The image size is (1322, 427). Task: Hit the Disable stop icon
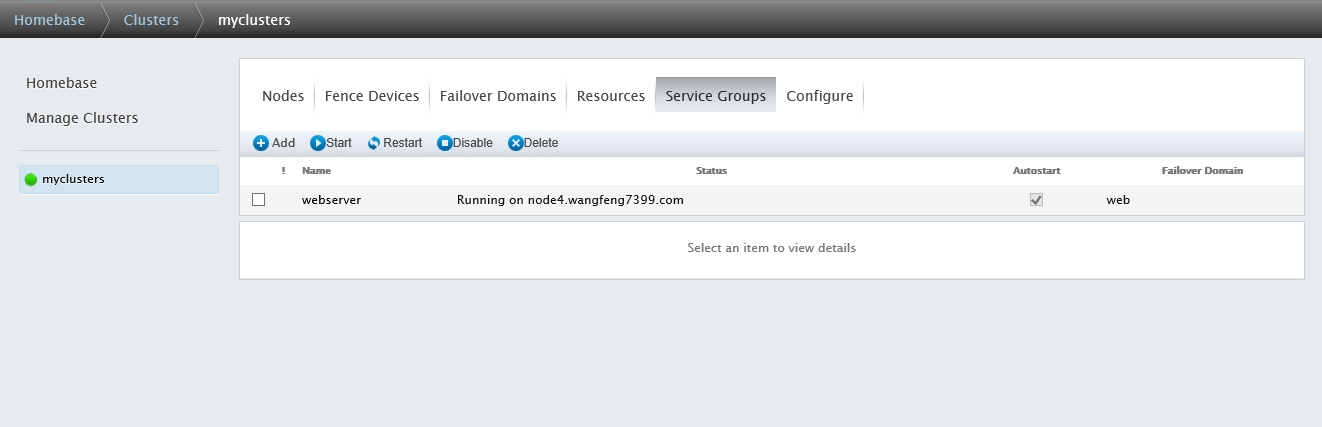tap(445, 143)
